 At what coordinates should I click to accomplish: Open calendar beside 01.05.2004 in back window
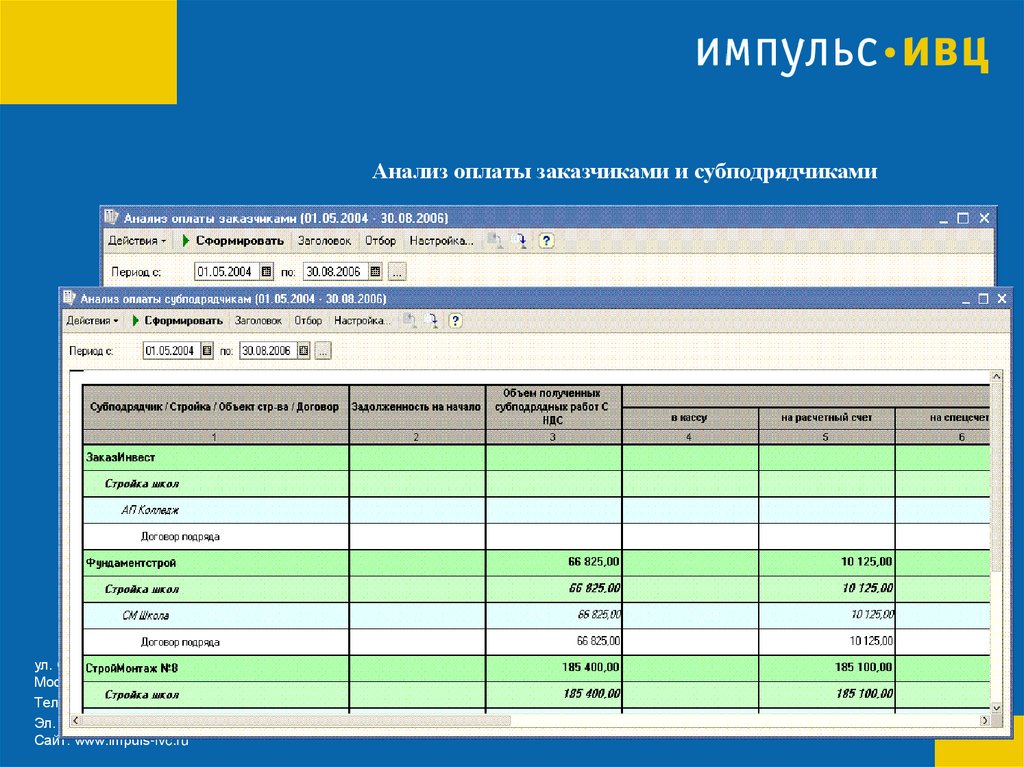266,271
